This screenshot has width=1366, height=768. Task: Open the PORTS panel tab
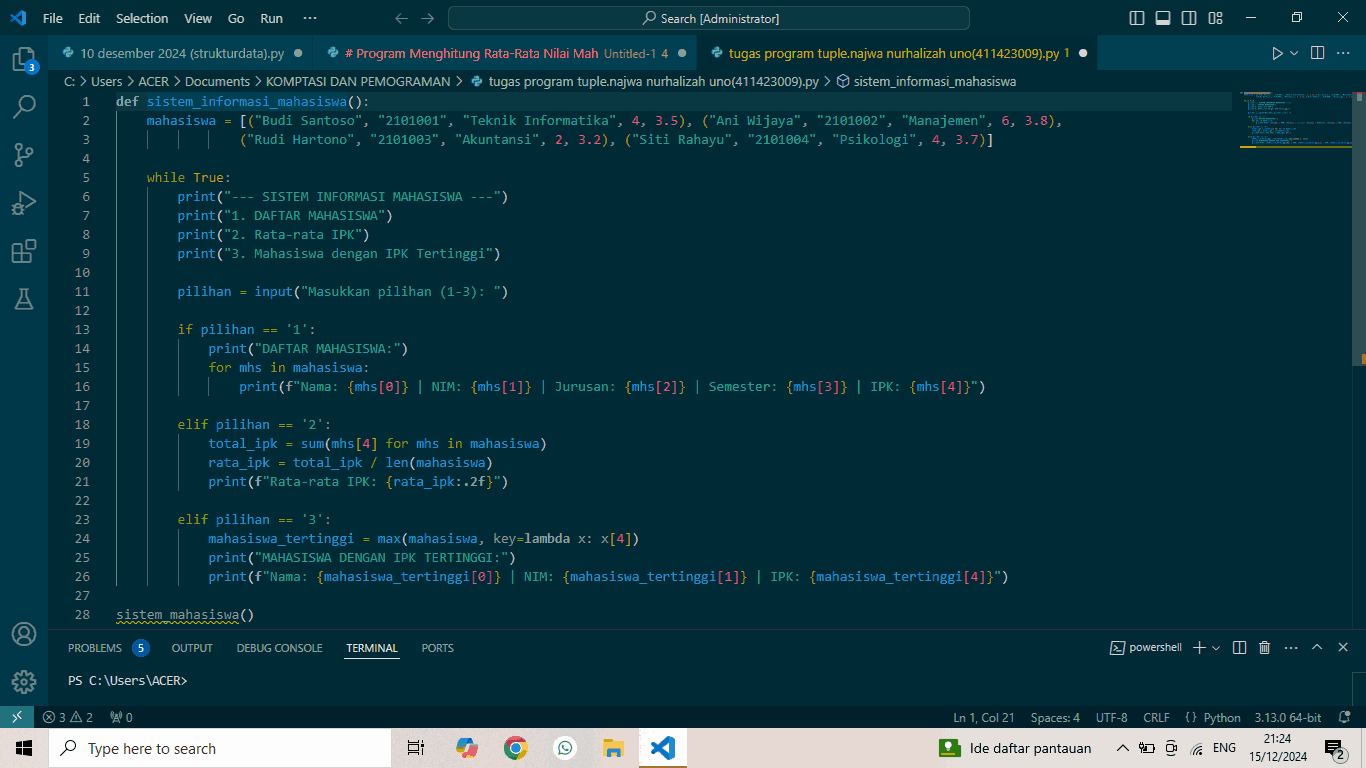(x=437, y=648)
